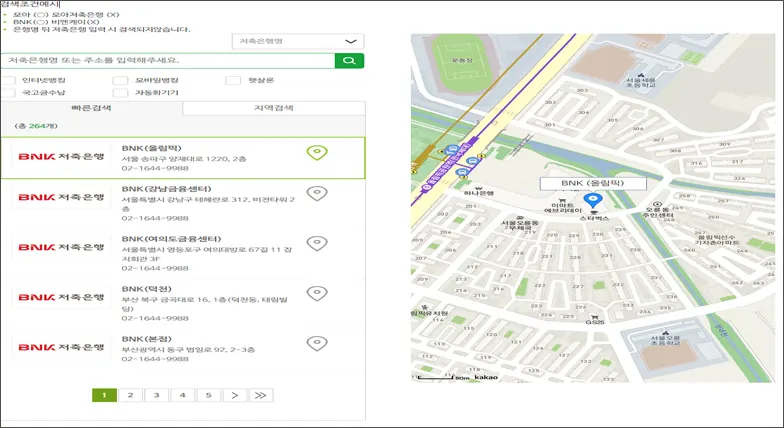Viewport: 784px width, 428px height.
Task: Go to results page 5
Action: (208, 396)
